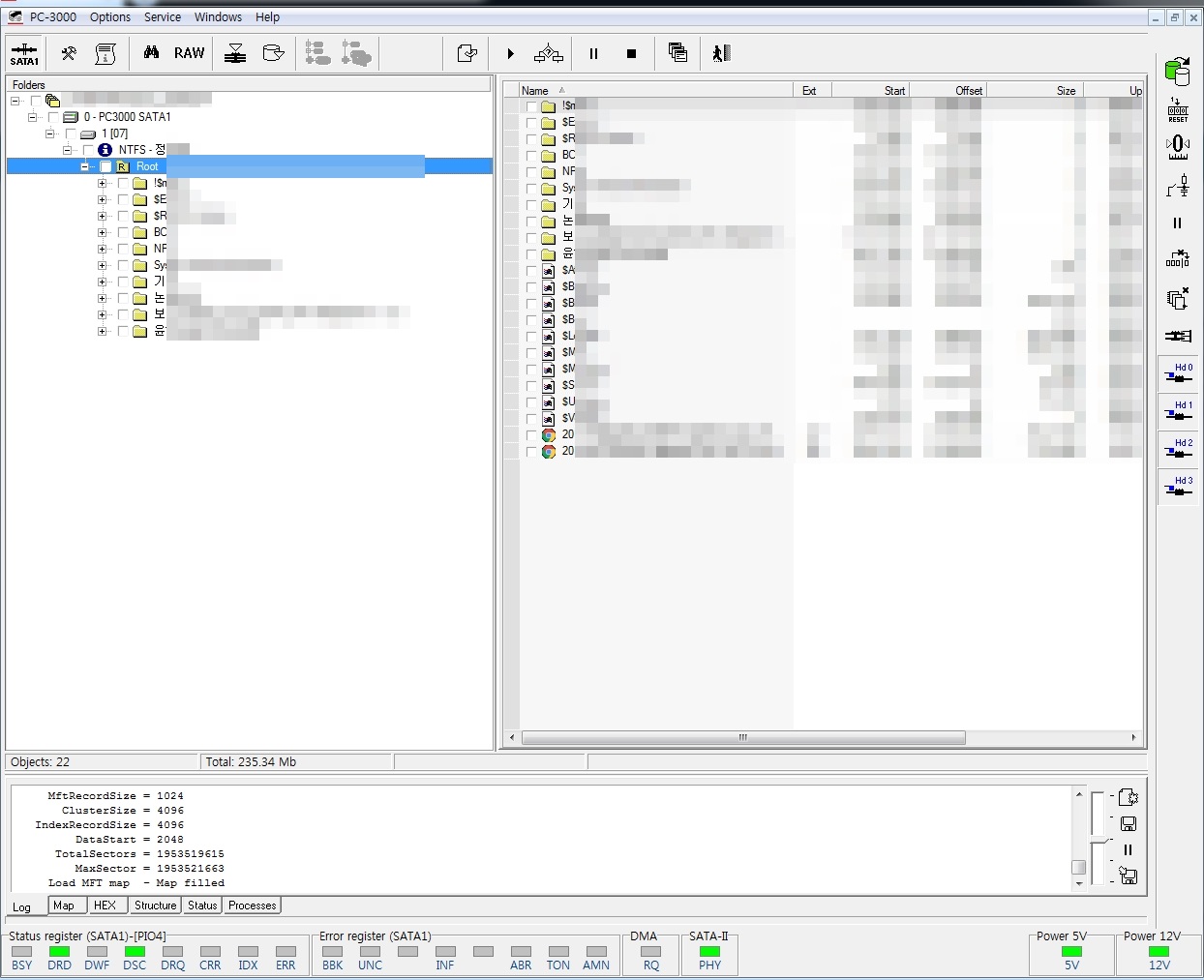Click the pause icon in the right sidebar
Screen dimensions: 1204x980
click(x=1177, y=223)
